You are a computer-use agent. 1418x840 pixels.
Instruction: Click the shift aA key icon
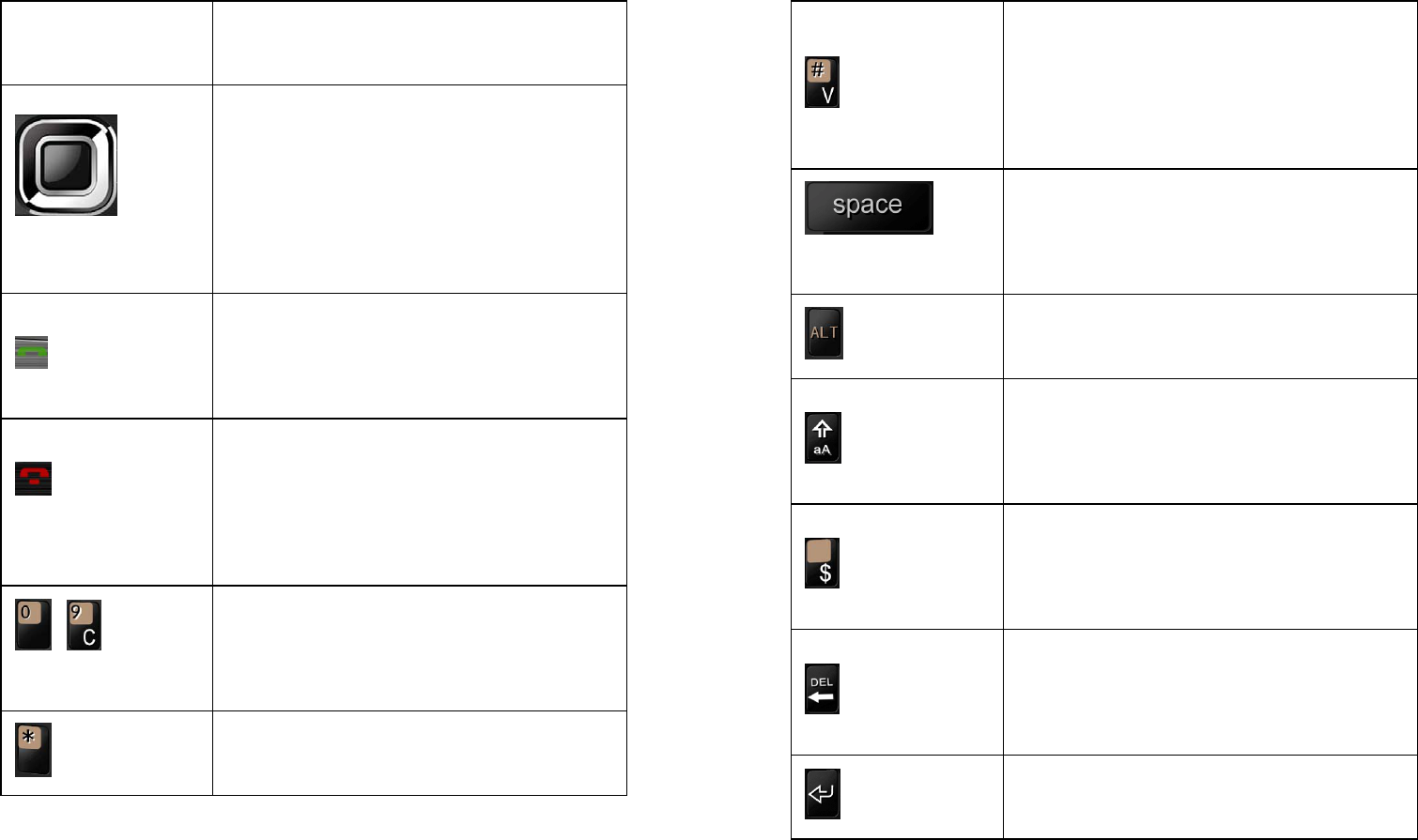click(x=823, y=437)
